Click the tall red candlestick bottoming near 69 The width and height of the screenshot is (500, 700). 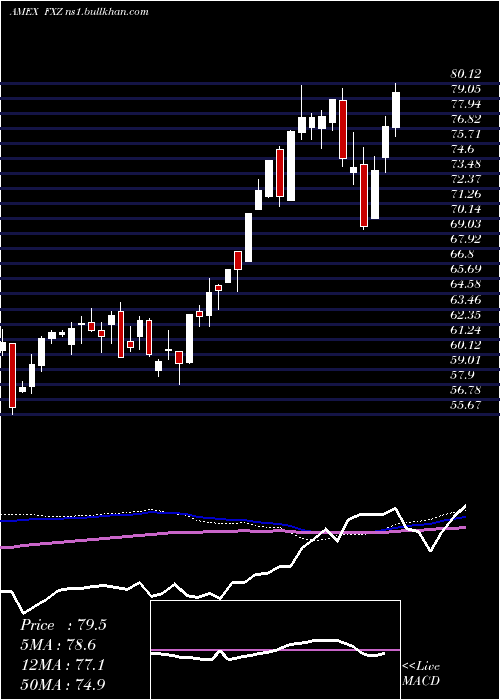364,196
